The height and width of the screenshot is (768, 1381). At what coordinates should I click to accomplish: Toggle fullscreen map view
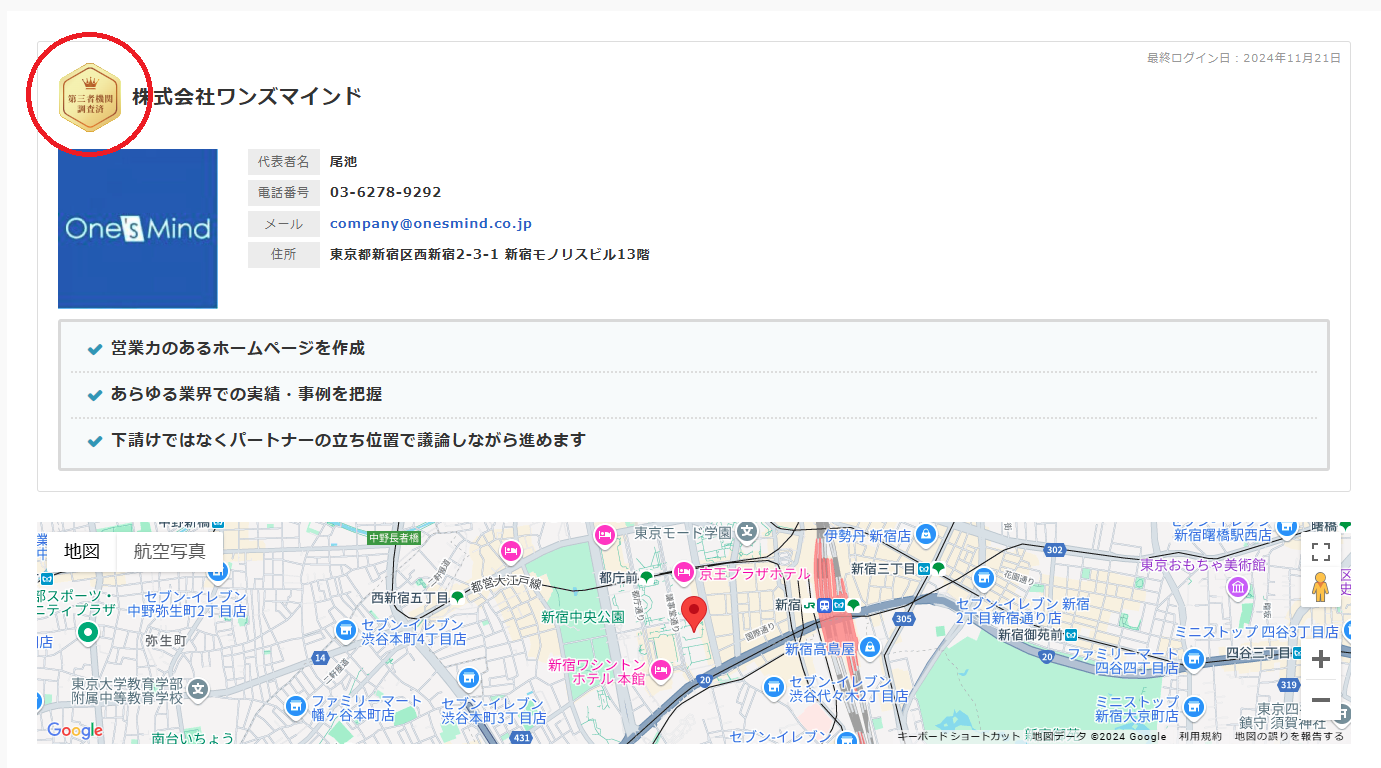(x=1320, y=552)
